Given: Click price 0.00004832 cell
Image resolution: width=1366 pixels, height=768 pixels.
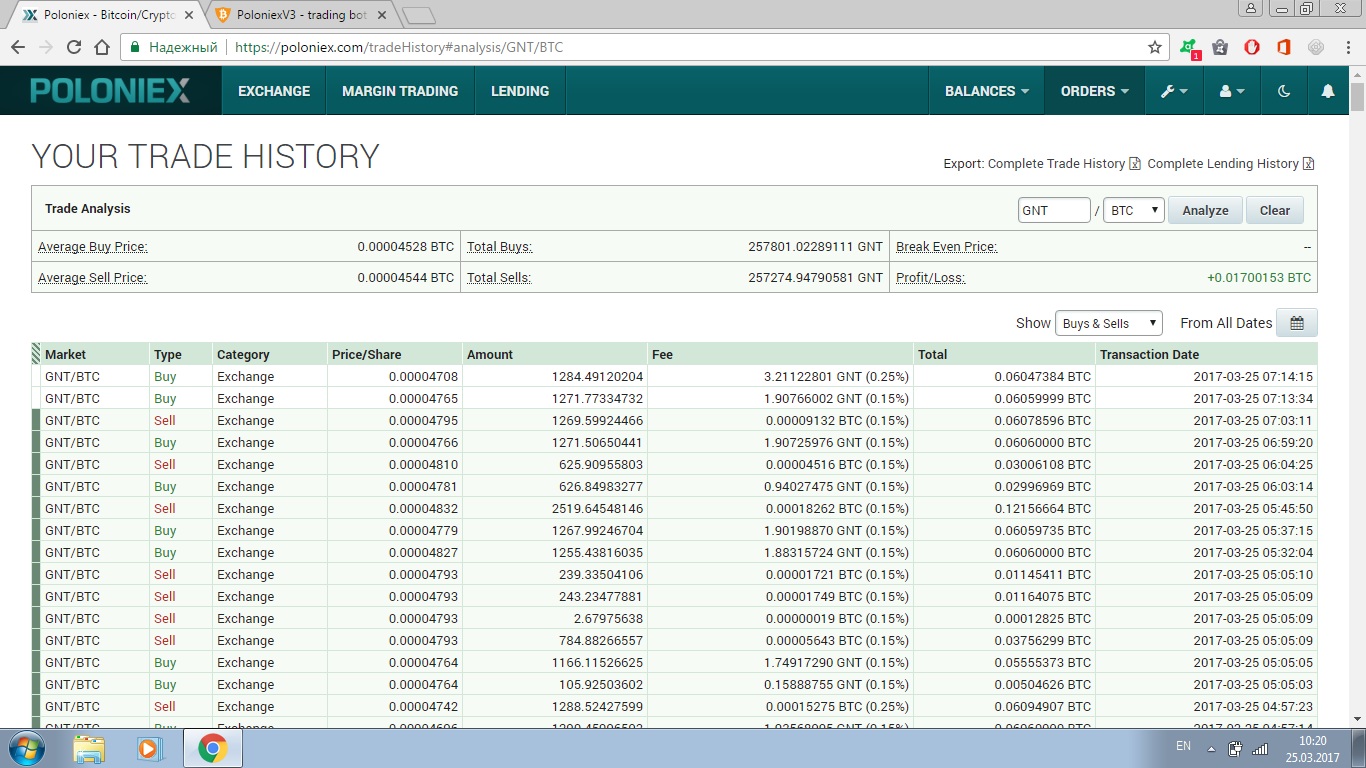Looking at the screenshot, I should [423, 509].
